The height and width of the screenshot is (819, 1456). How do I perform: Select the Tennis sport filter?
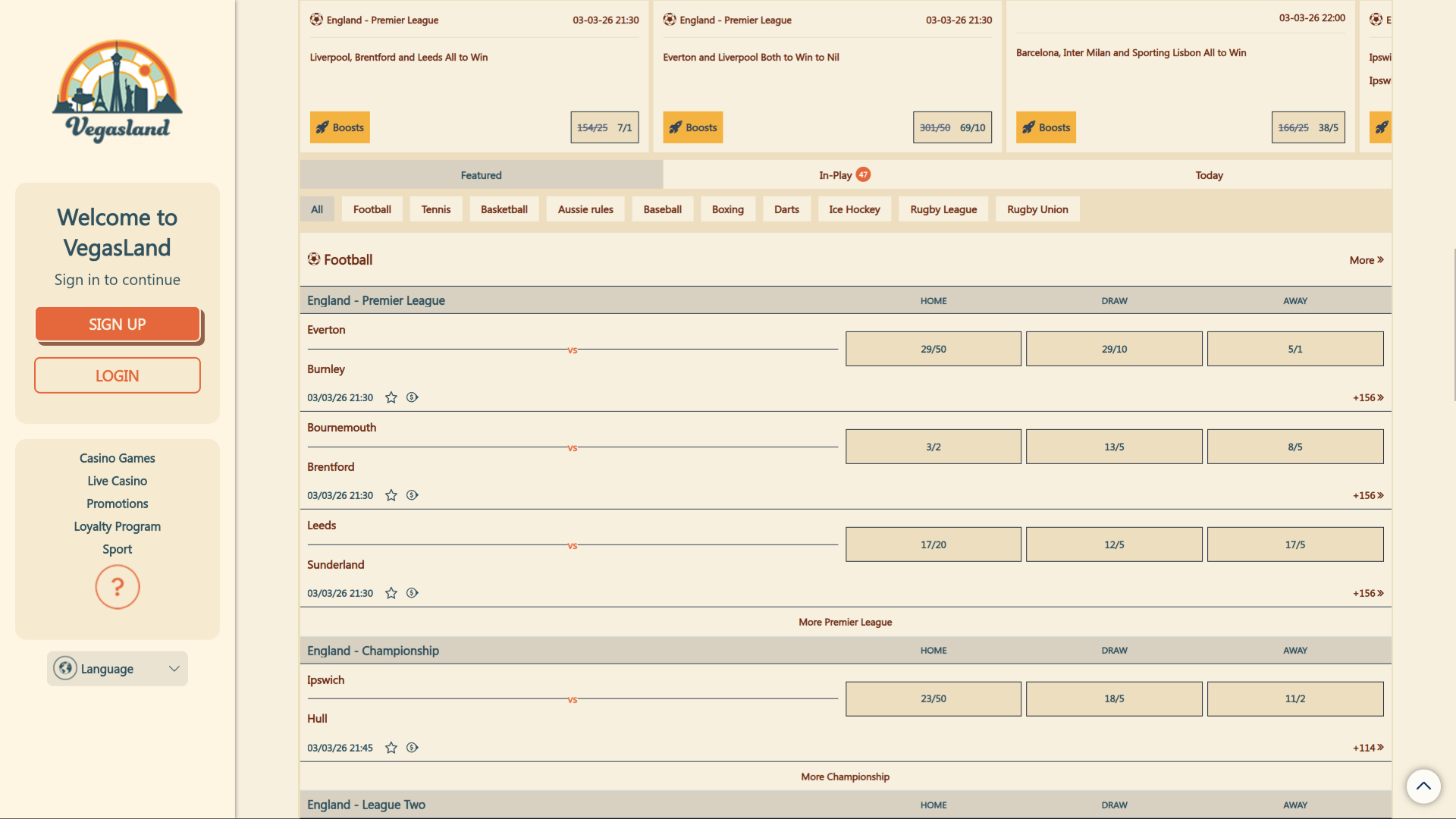[x=436, y=209]
